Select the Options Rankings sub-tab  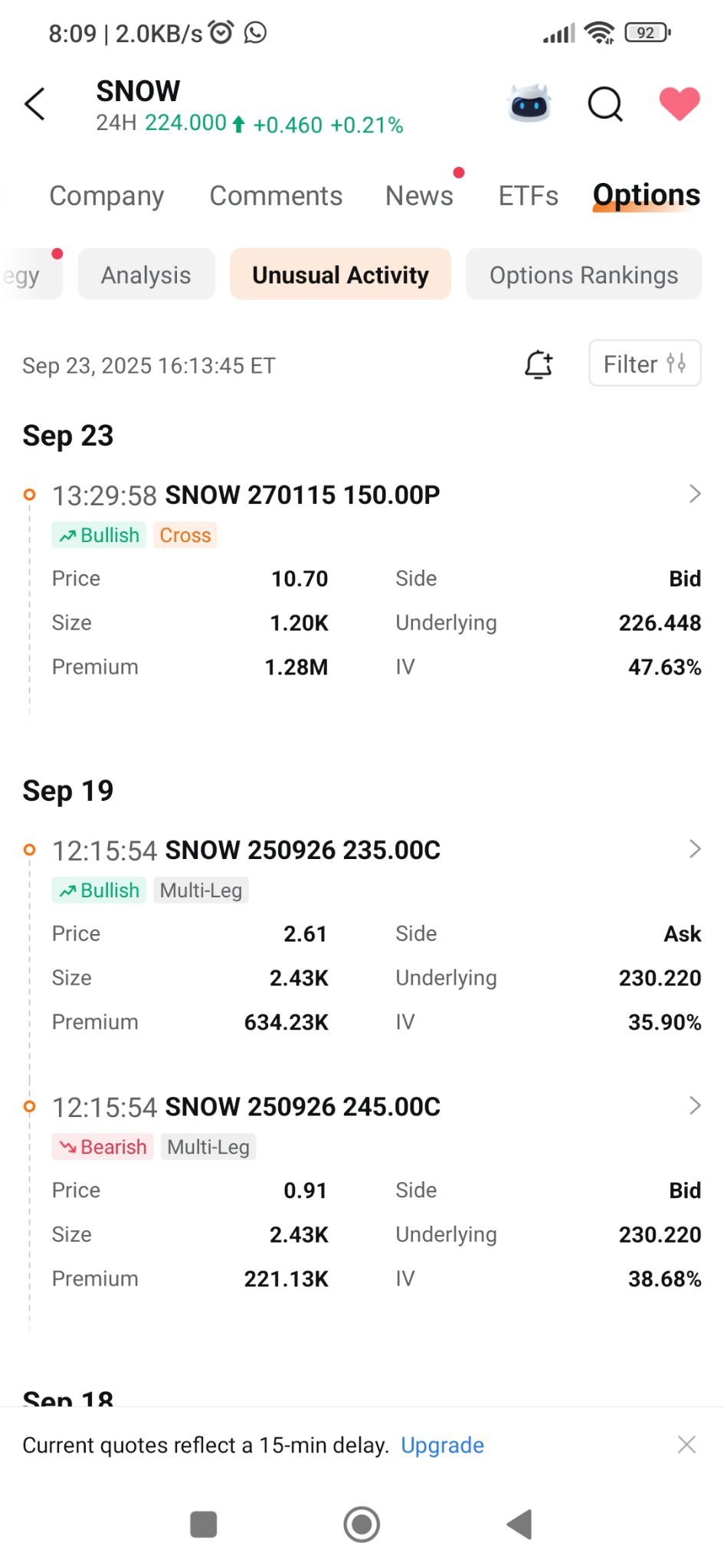(x=584, y=275)
